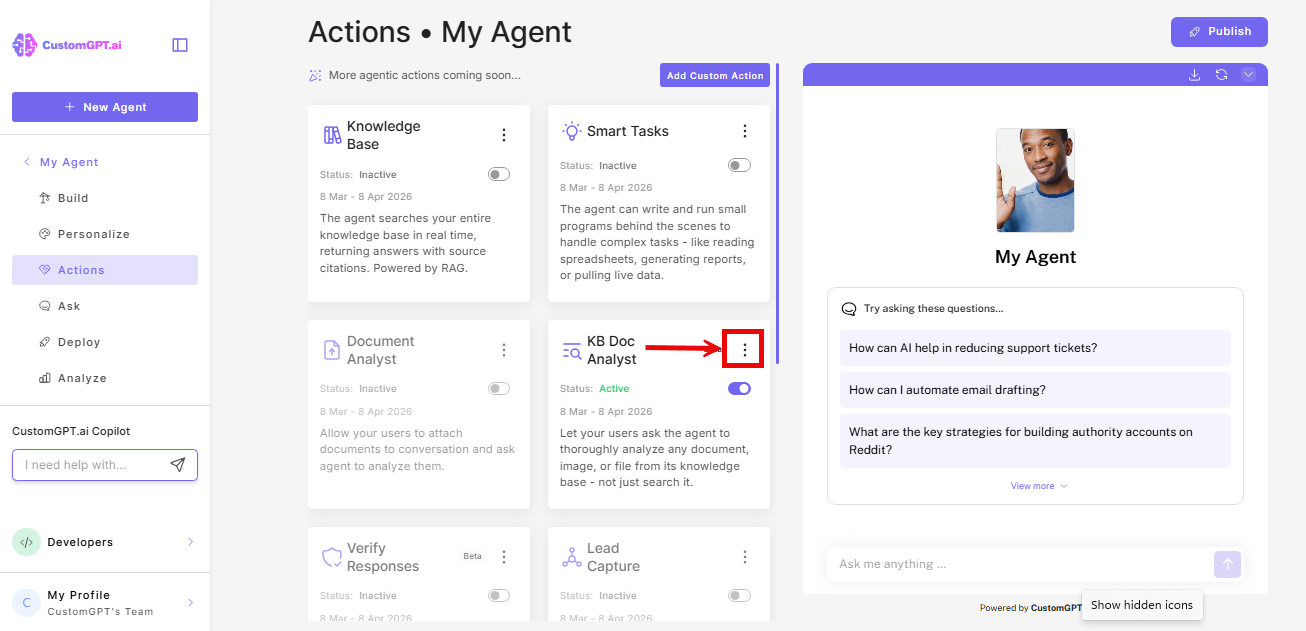This screenshot has height=631, width=1306.
Task: Select the automate email drafting question
Action: tap(1035, 390)
